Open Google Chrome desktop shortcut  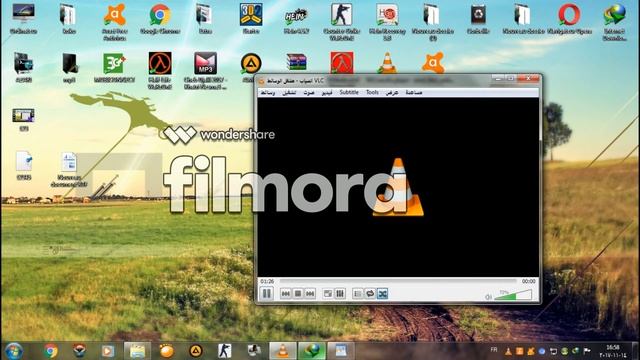(x=160, y=20)
